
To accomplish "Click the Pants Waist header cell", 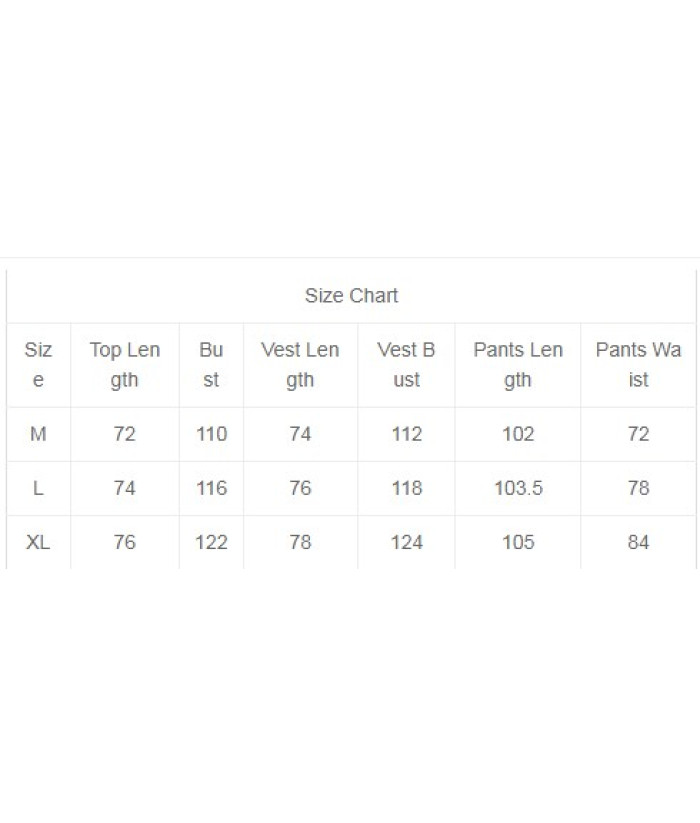I will pos(638,365).
